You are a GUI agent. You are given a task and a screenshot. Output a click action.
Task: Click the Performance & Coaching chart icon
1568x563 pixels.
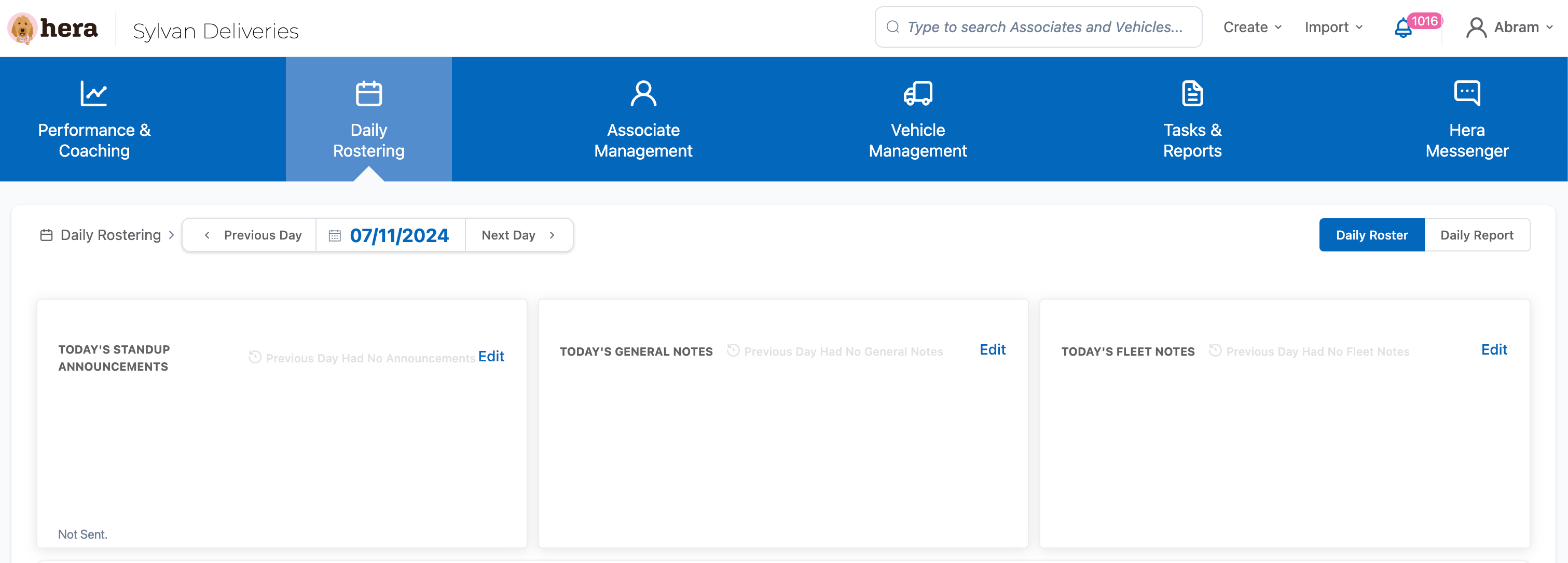pos(94,94)
